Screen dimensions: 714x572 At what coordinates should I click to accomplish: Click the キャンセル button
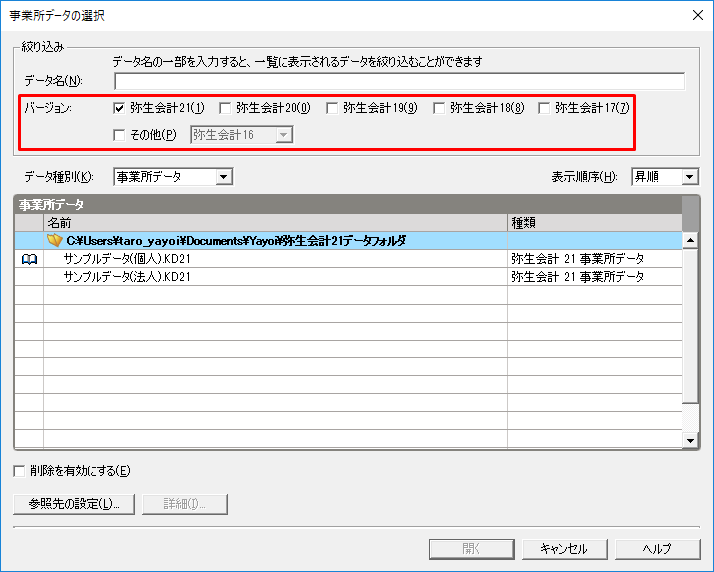coord(564,548)
